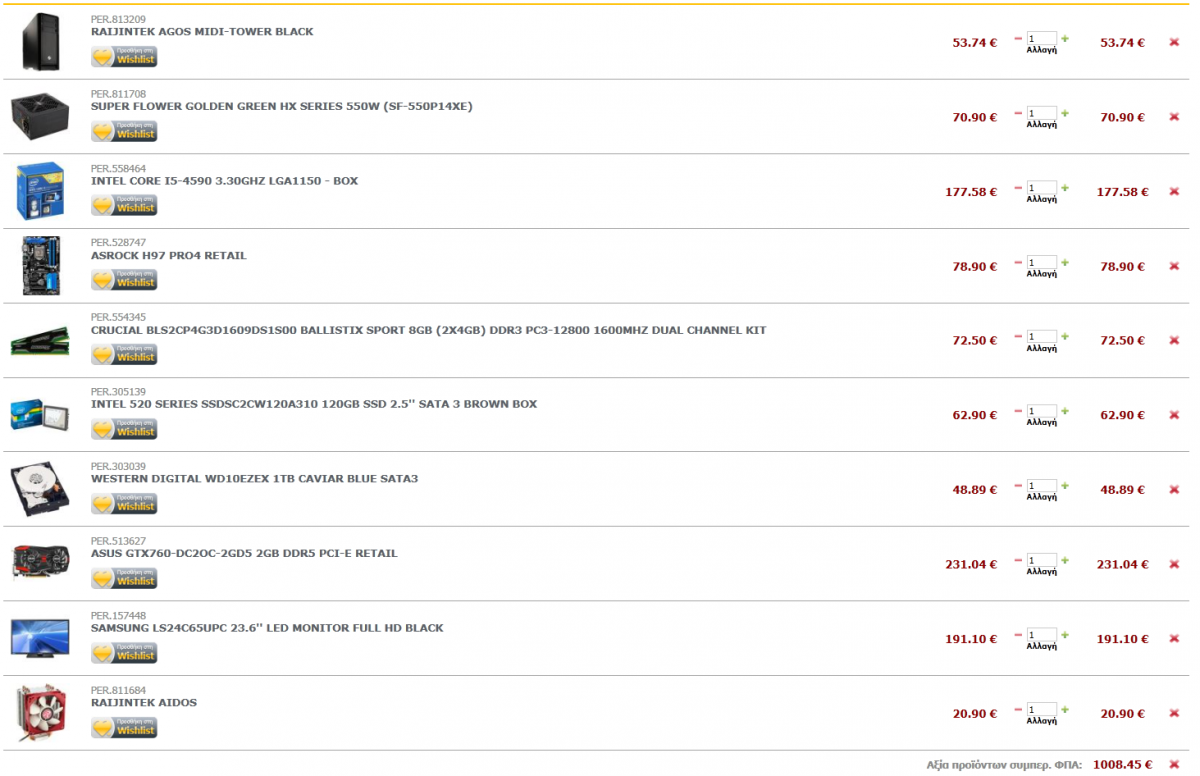
Task: Increase quantity of ASRock H97 Pro4
Action: 1065,263
